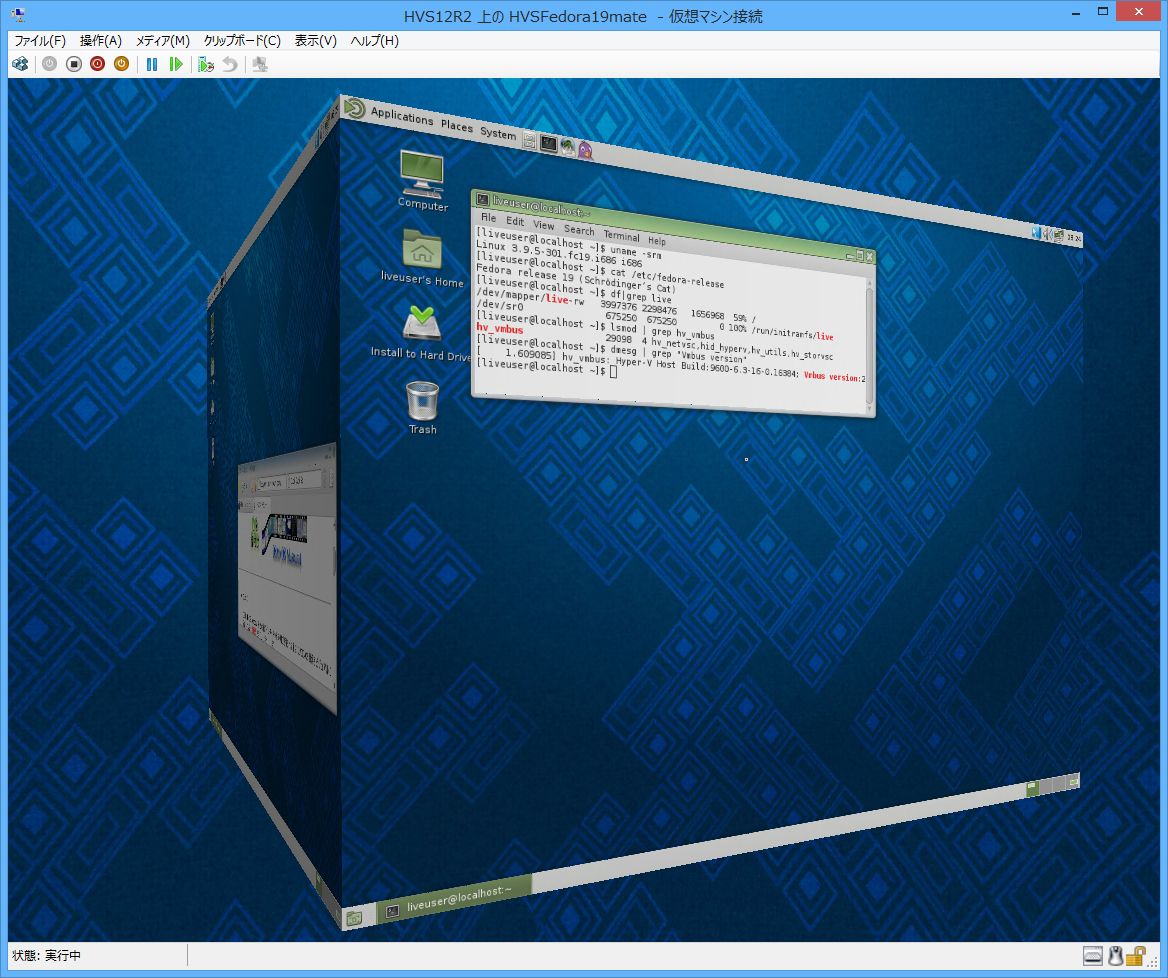The width and height of the screenshot is (1168, 978).
Task: Open the クリップボード(C) menu
Action: pos(242,41)
